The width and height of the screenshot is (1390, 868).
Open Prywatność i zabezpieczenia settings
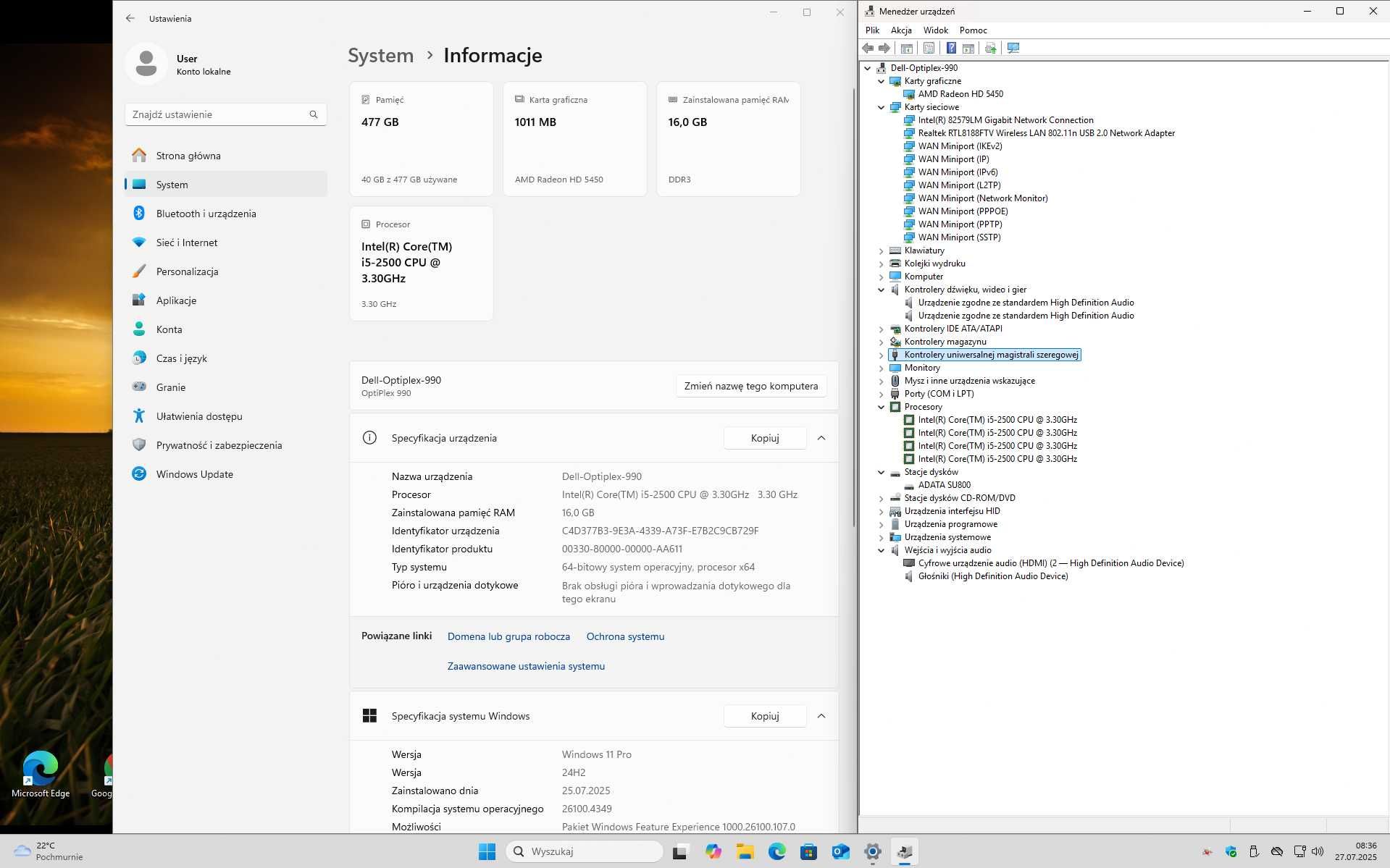(226, 445)
